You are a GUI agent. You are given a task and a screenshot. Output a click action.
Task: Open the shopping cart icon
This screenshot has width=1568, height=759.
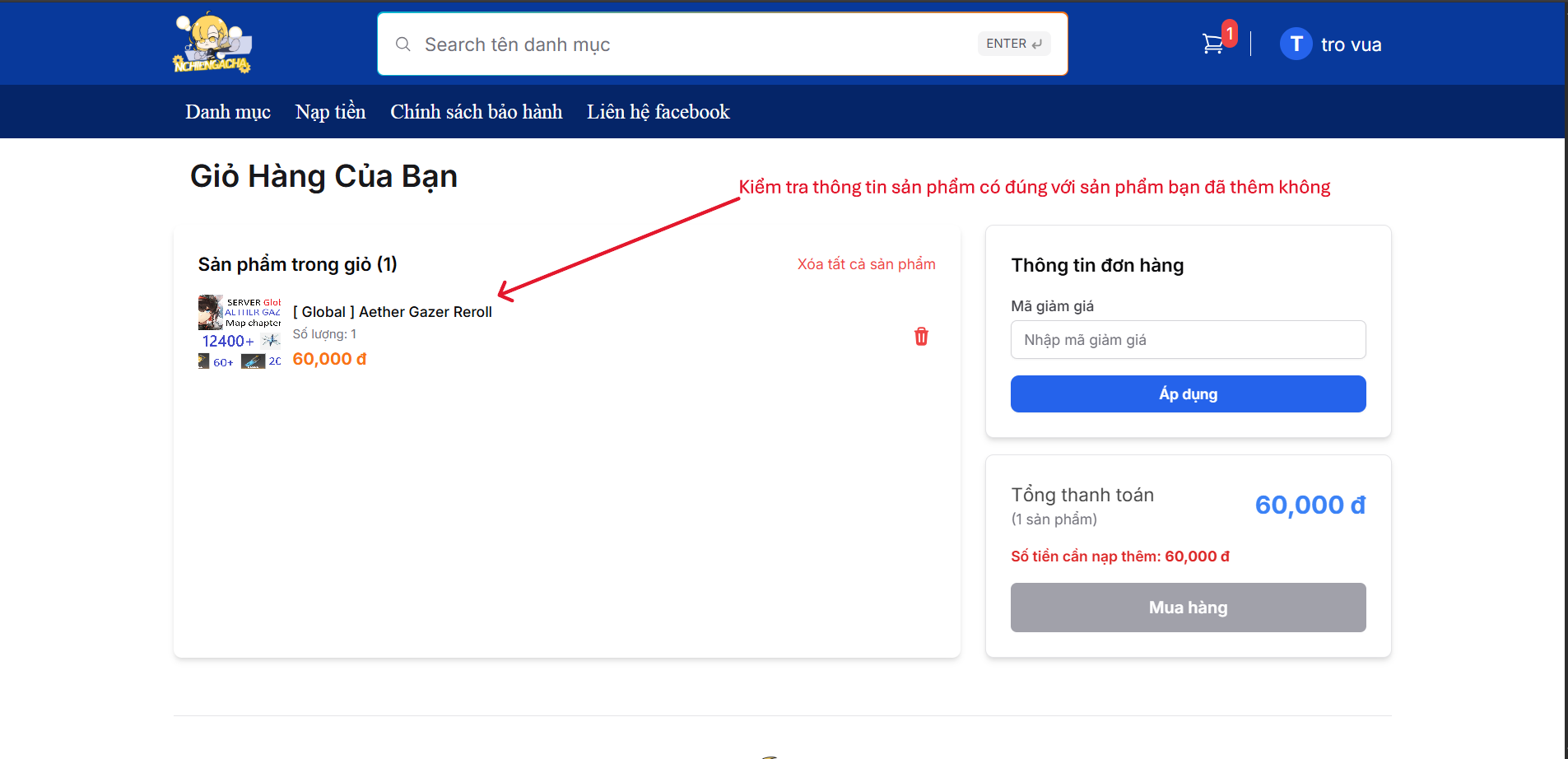click(x=1212, y=44)
